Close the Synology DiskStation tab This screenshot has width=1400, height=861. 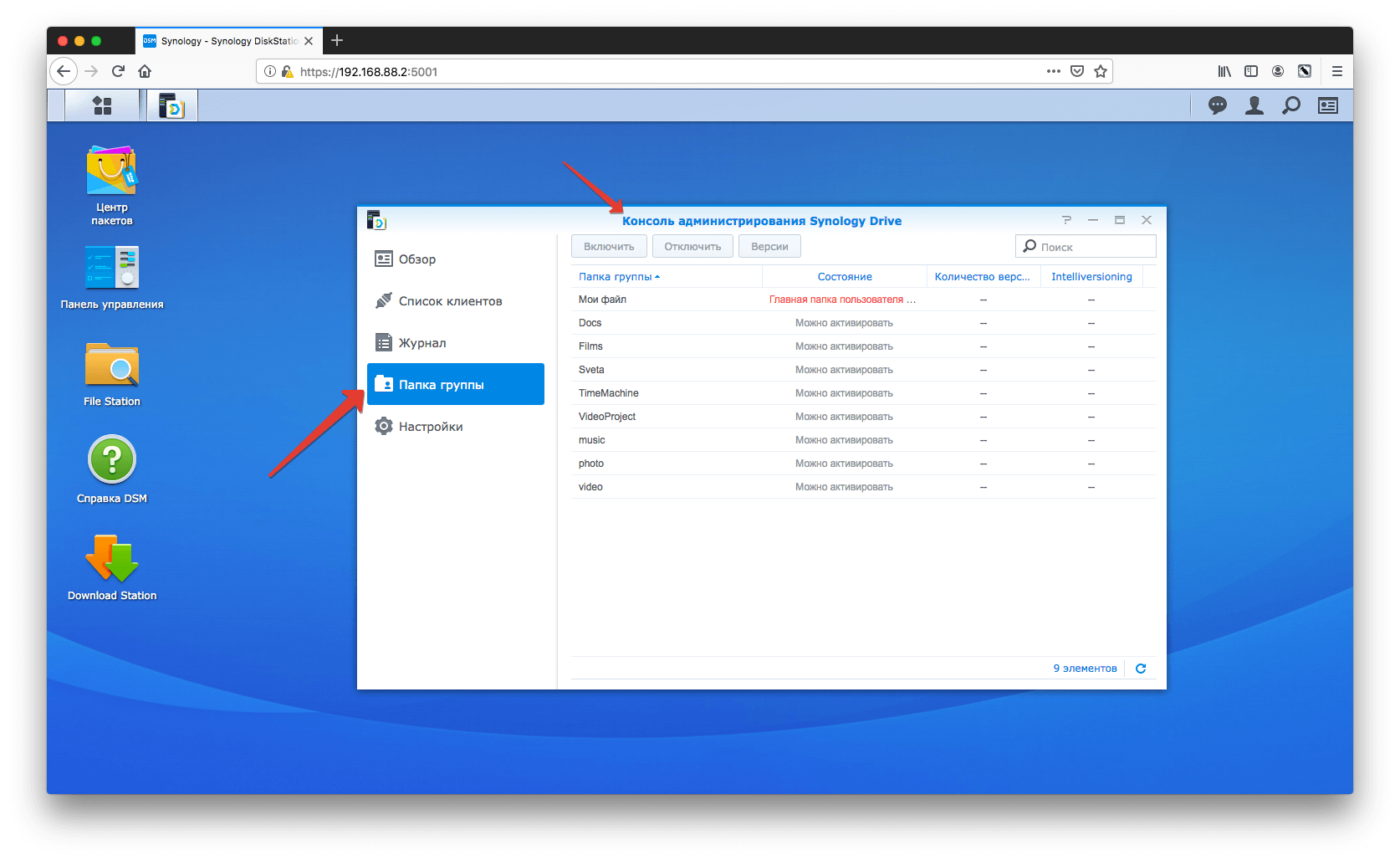309,41
